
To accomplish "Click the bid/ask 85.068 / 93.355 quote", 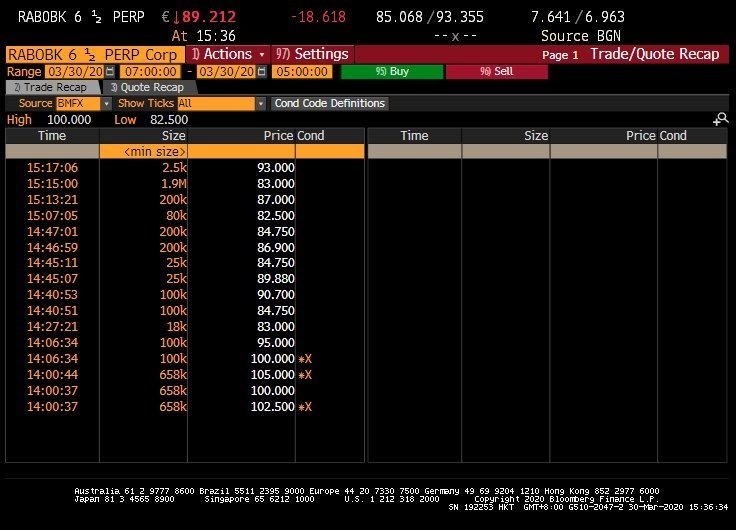I will 429,17.
